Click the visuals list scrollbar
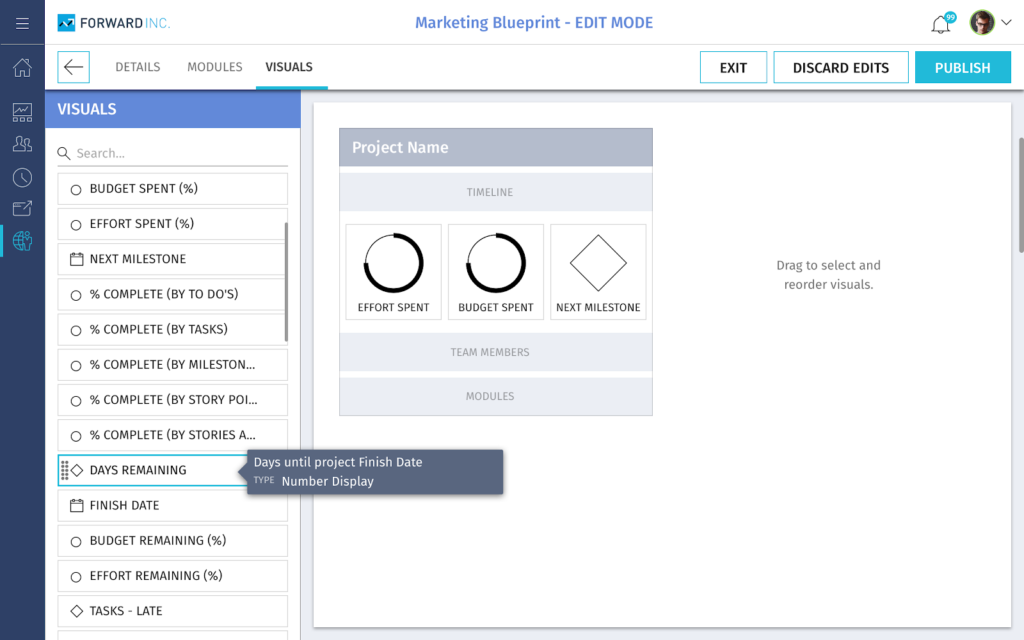The height and width of the screenshot is (640, 1024). tap(286, 282)
